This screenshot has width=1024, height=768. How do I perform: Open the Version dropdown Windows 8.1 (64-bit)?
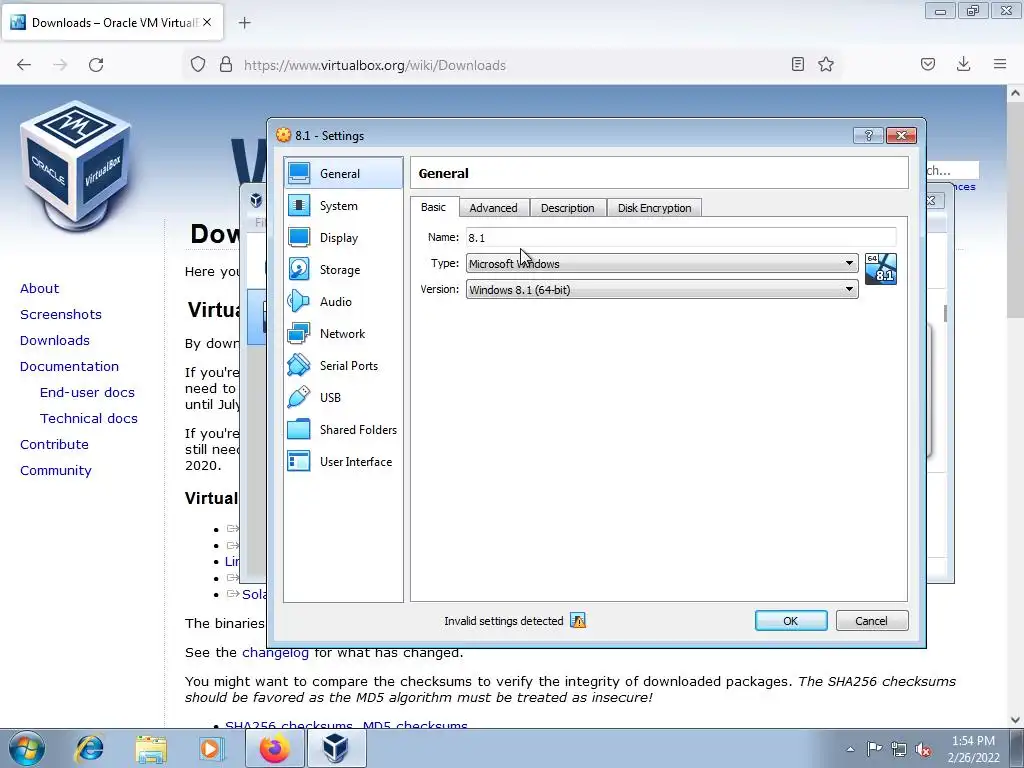click(662, 289)
